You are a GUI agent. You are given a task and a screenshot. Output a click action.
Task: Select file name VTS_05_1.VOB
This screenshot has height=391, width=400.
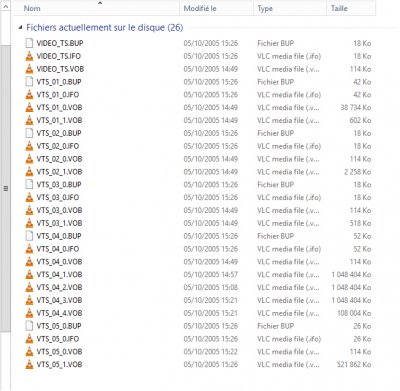(x=59, y=365)
